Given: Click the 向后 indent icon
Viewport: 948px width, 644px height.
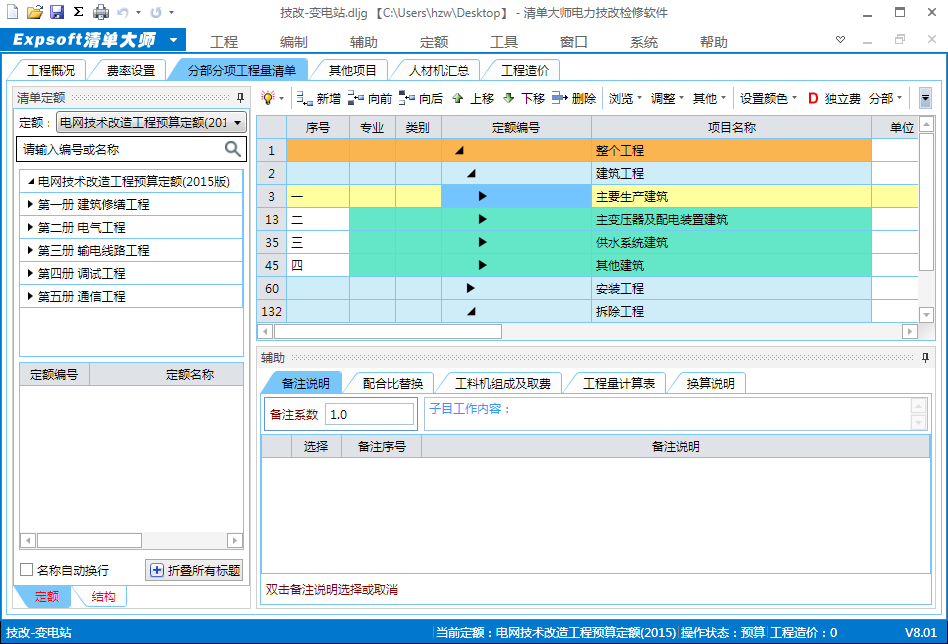Looking at the screenshot, I should (407, 98).
